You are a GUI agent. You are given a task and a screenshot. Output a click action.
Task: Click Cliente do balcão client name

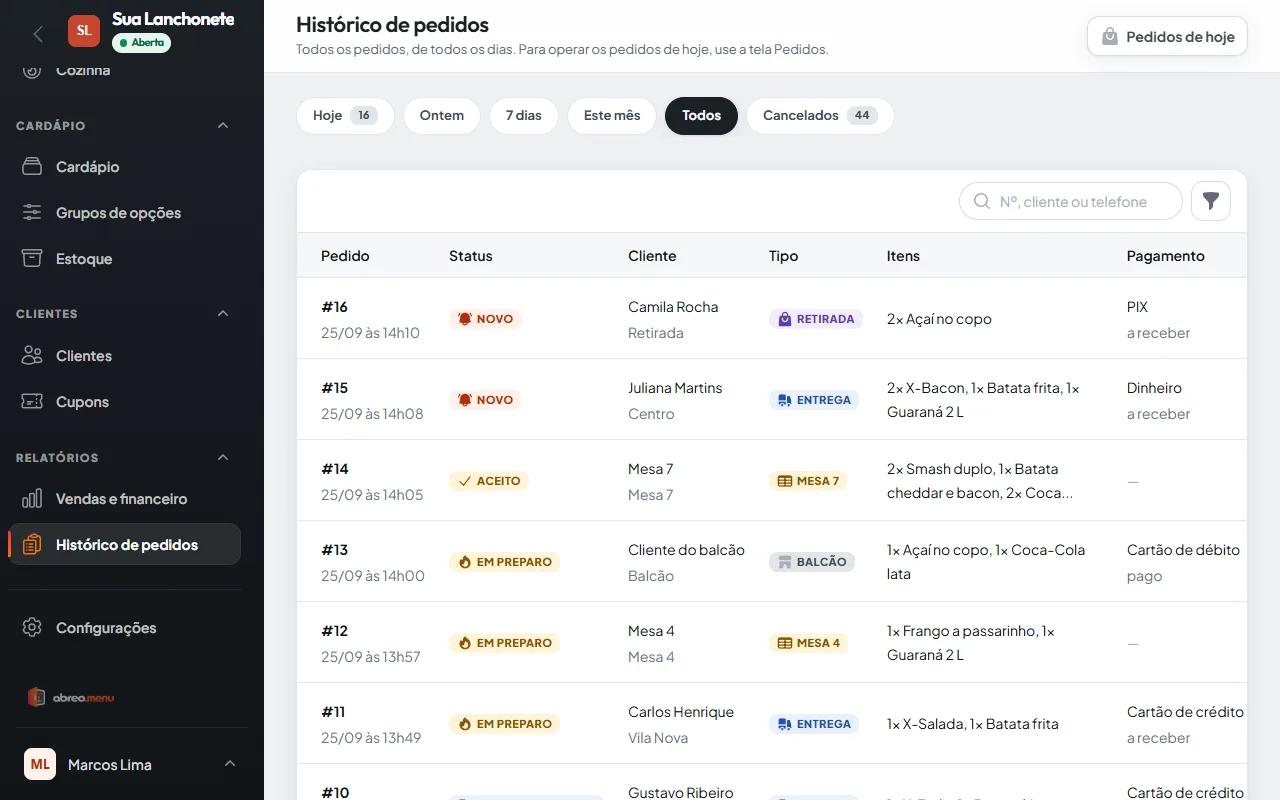pos(686,550)
